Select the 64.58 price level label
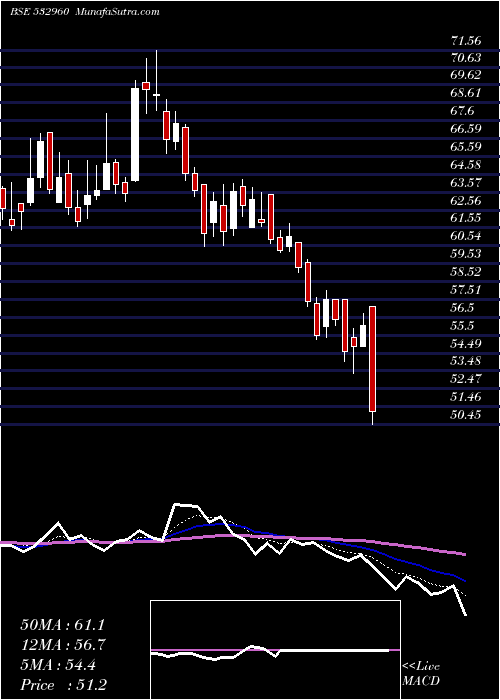The height and width of the screenshot is (700, 500). click(466, 164)
